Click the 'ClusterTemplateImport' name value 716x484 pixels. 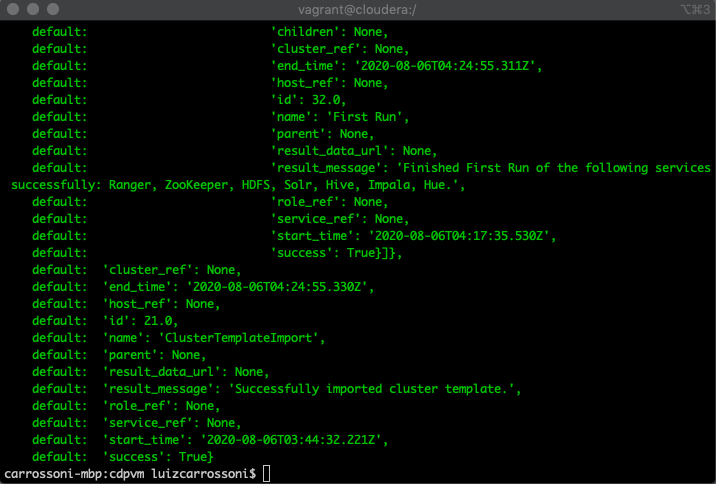pyautogui.click(x=239, y=338)
